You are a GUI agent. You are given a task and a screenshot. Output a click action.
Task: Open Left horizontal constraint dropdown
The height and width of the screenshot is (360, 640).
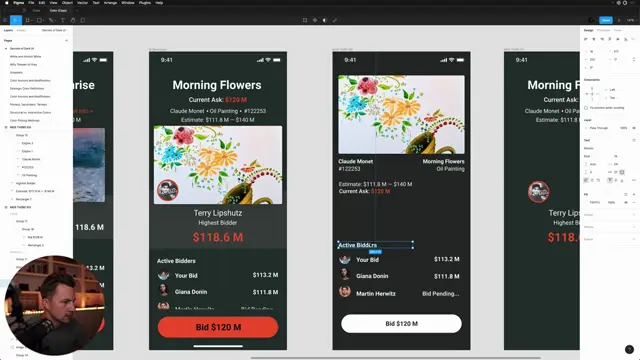click(x=612, y=90)
